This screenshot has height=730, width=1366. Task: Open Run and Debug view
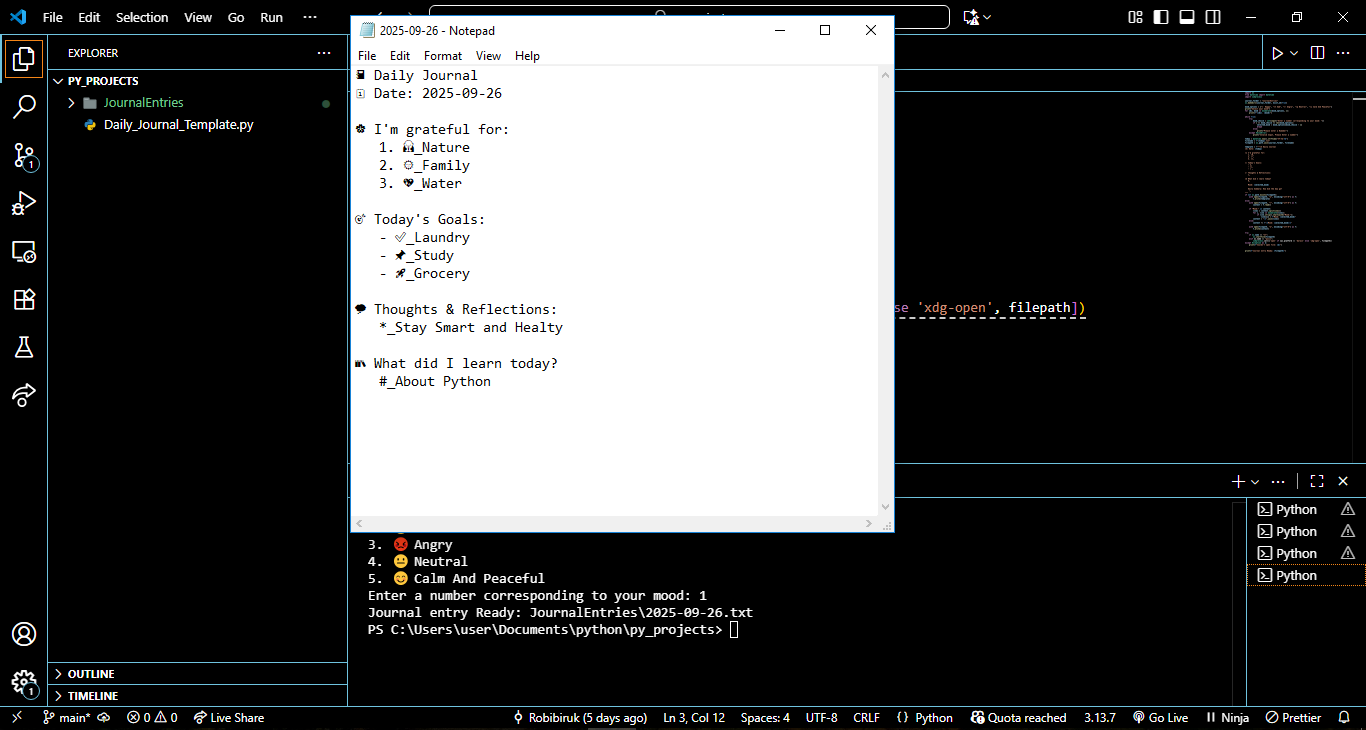click(24, 203)
